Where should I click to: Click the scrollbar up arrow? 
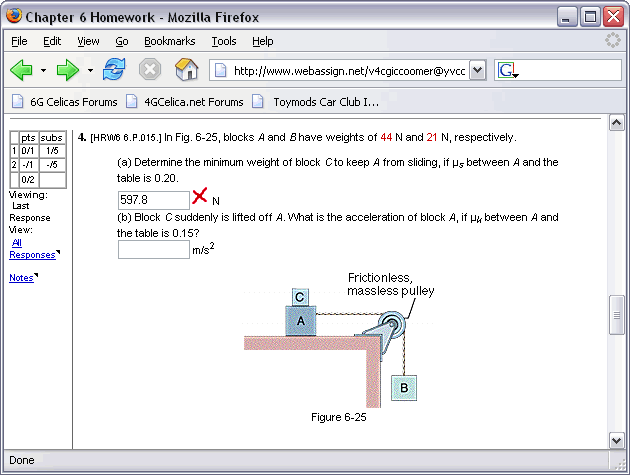coord(616,123)
